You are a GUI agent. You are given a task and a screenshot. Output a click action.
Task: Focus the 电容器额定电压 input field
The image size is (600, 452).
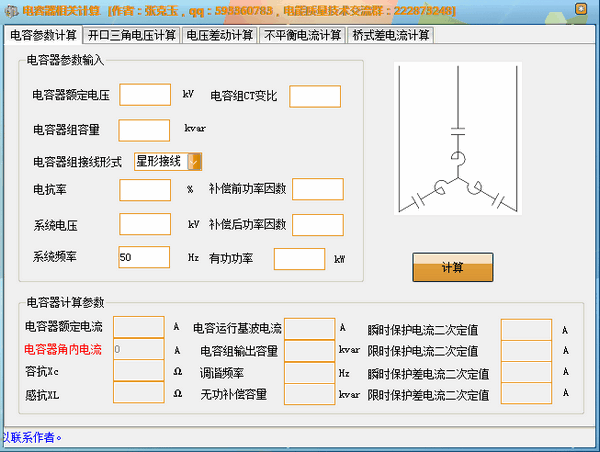tap(145, 95)
